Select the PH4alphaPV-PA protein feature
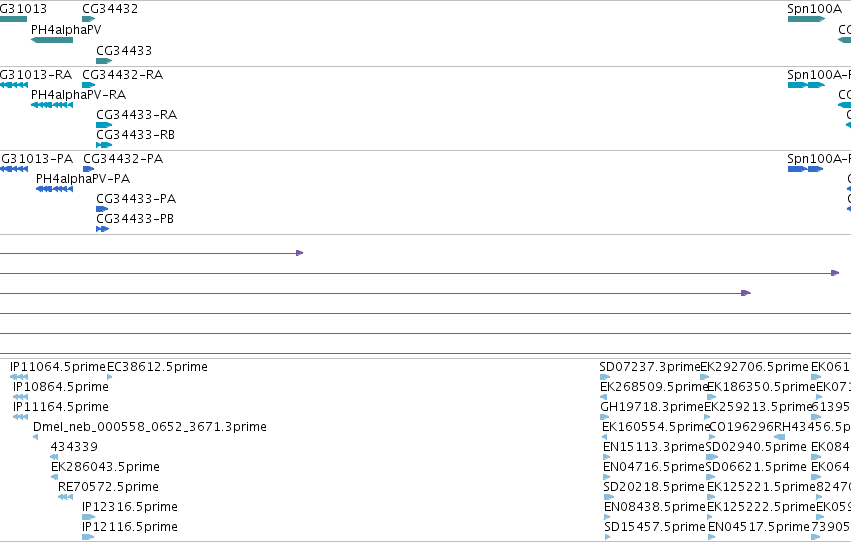The height and width of the screenshot is (542, 851). 54,189
